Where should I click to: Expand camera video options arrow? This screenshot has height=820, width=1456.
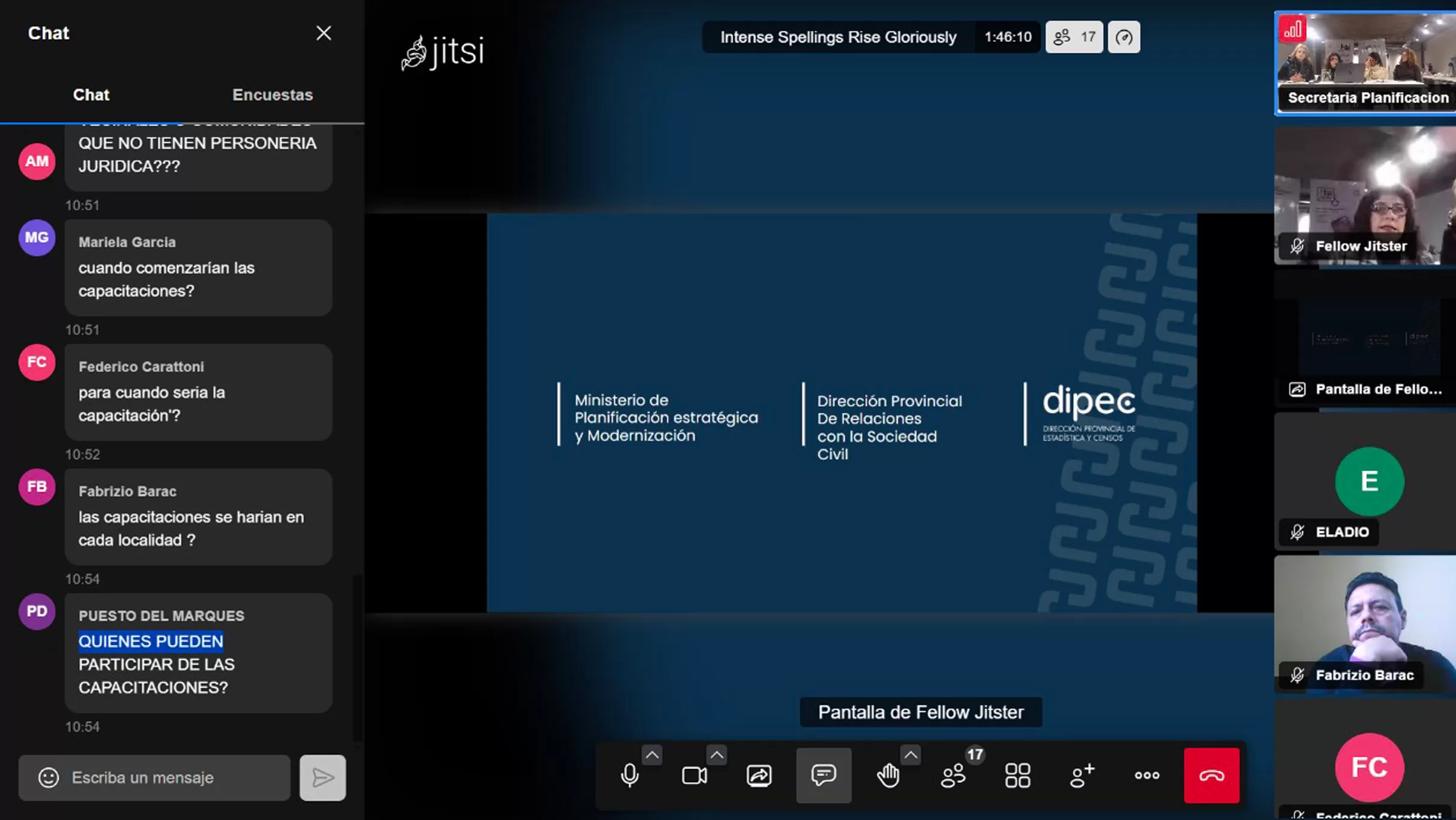point(717,755)
